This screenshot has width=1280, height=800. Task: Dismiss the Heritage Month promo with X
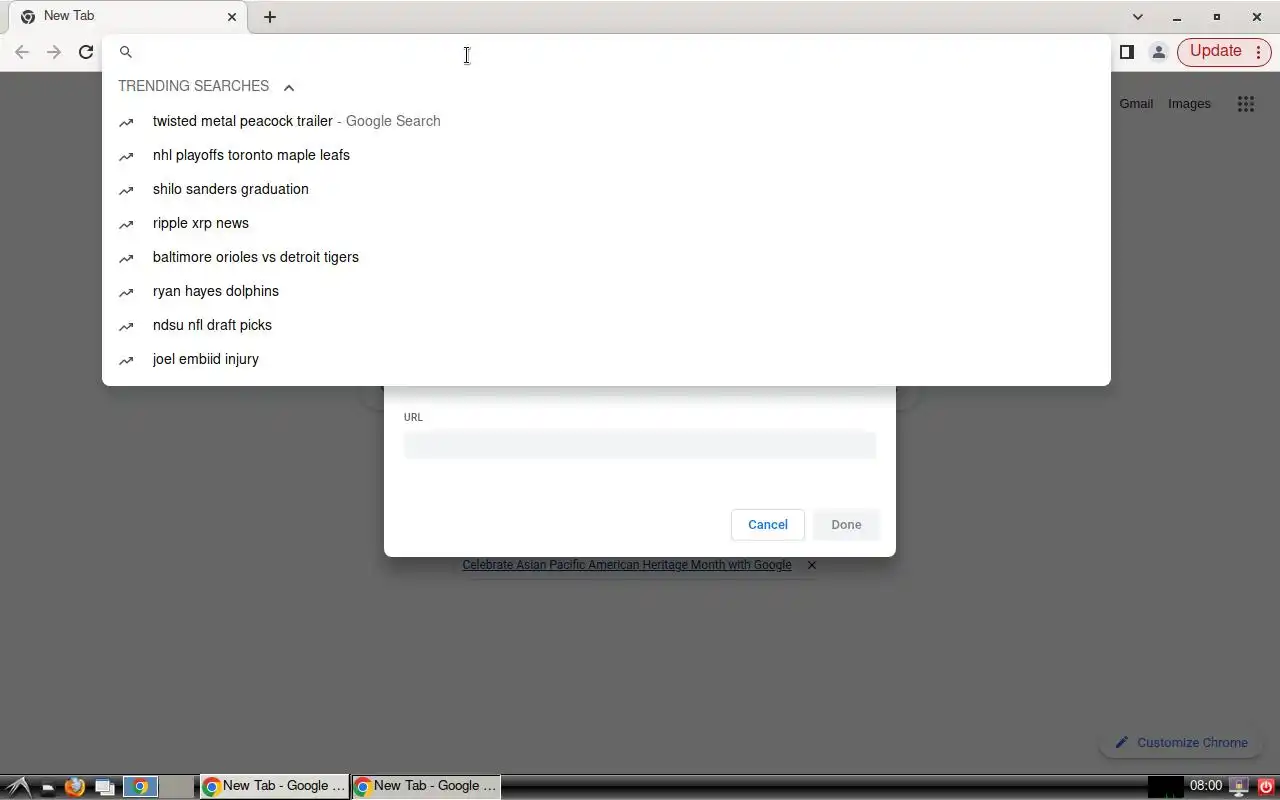812,565
